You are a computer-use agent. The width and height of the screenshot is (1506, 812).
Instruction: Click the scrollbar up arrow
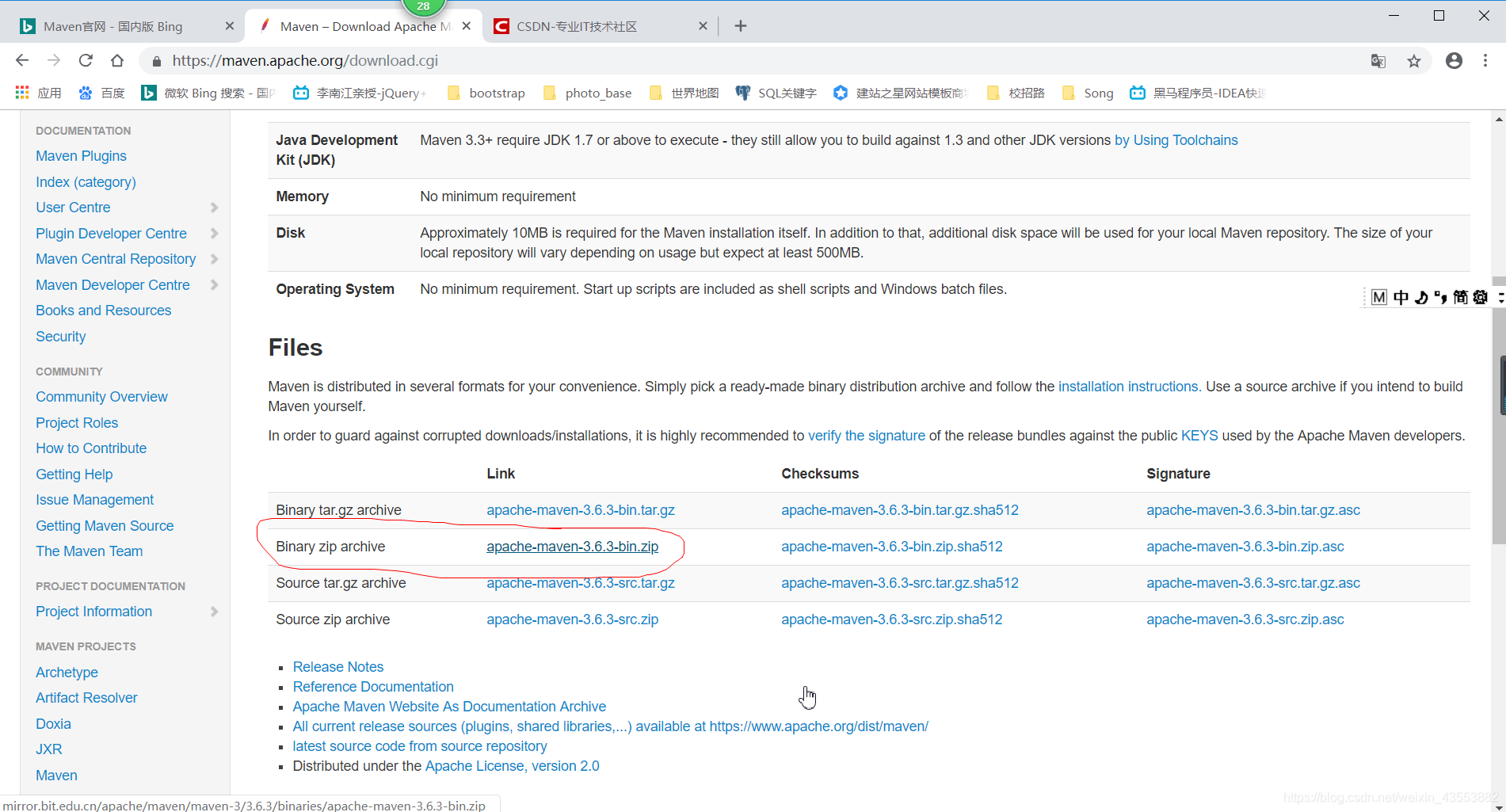(x=1498, y=120)
